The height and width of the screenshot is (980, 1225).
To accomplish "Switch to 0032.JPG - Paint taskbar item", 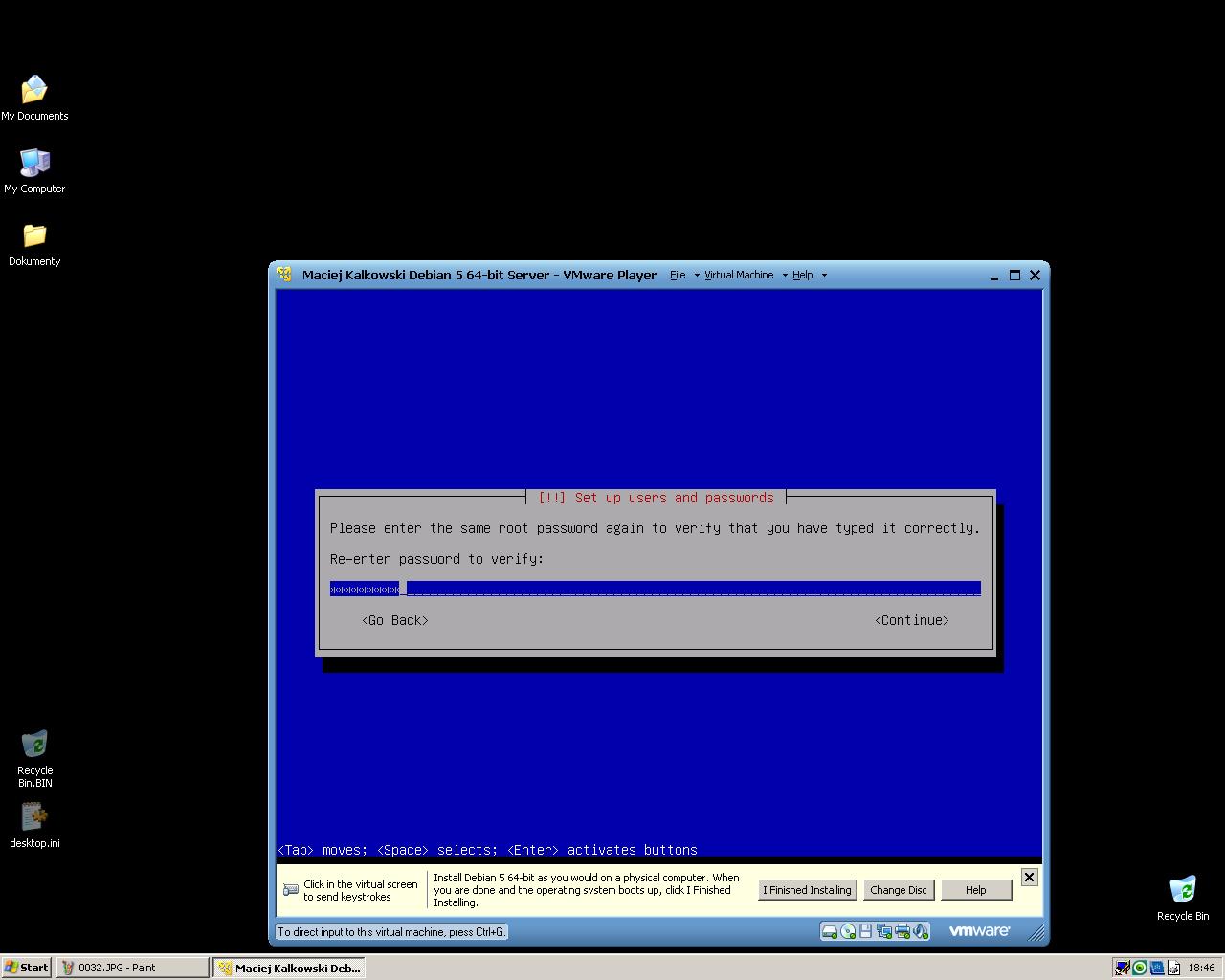I will (x=132, y=968).
